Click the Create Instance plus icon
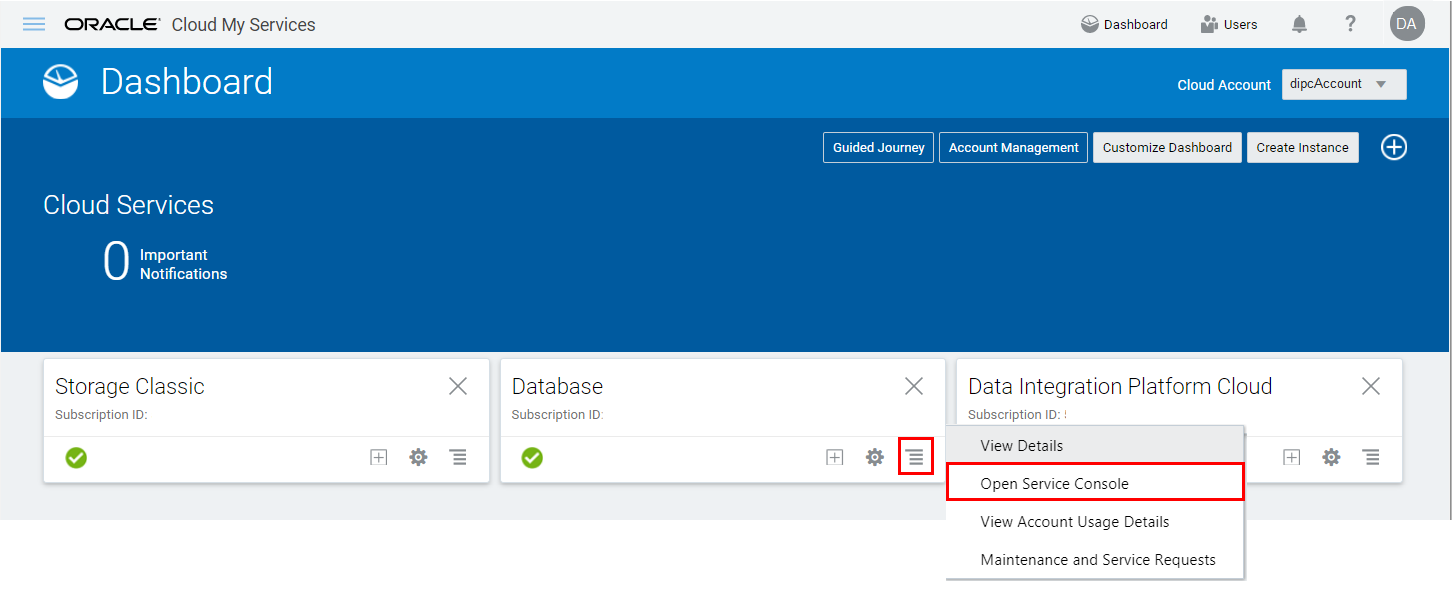Viewport: 1452px width, 589px height. (x=1394, y=147)
